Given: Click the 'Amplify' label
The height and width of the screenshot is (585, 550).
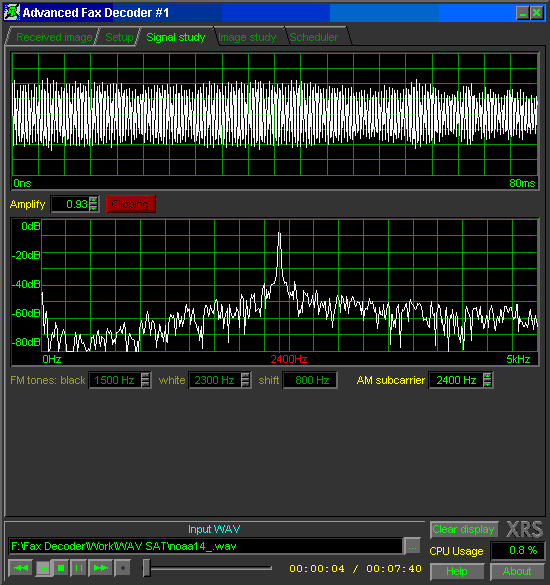Looking at the screenshot, I should pyautogui.click(x=27, y=204).
